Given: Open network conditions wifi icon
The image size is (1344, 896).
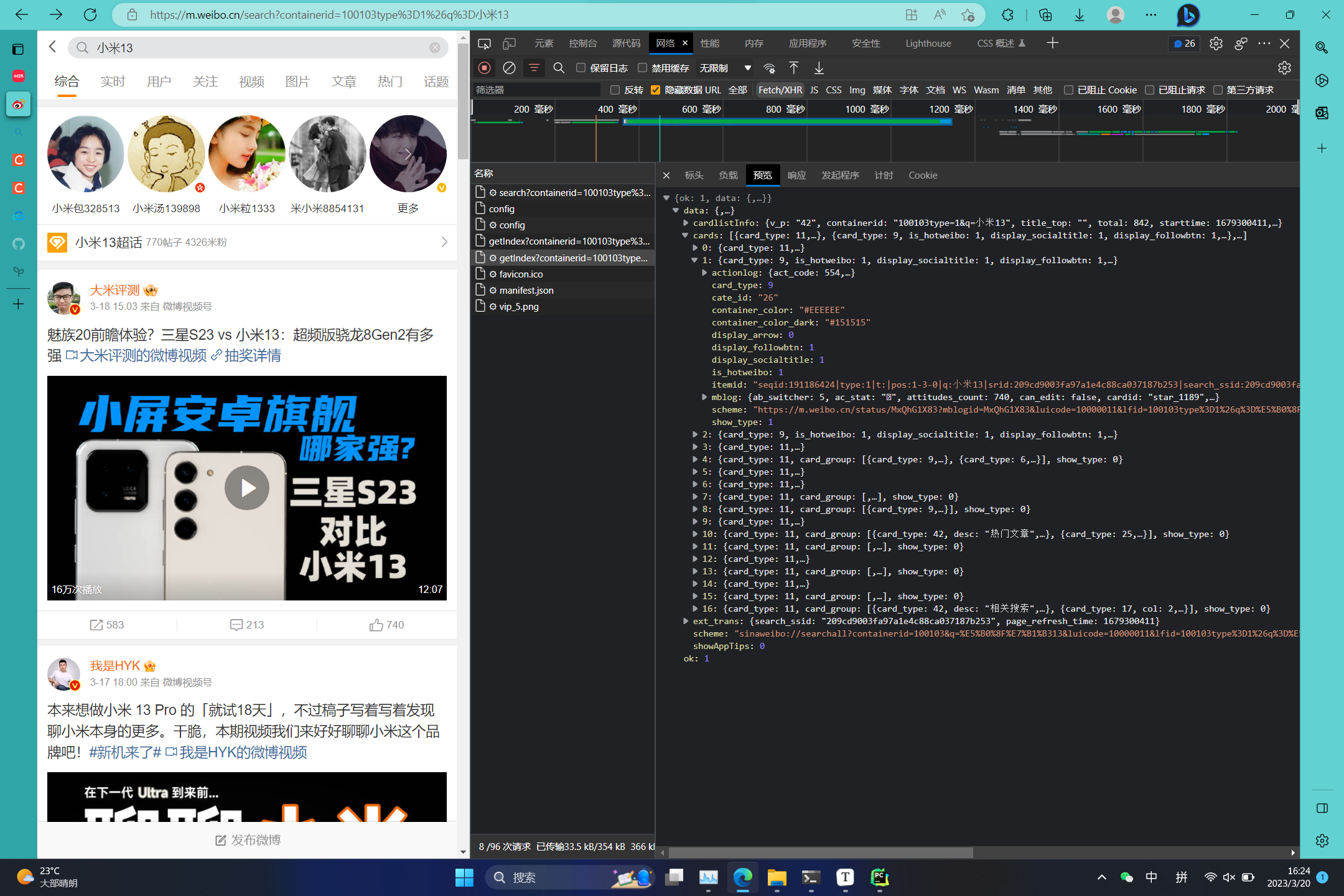Looking at the screenshot, I should 770,68.
